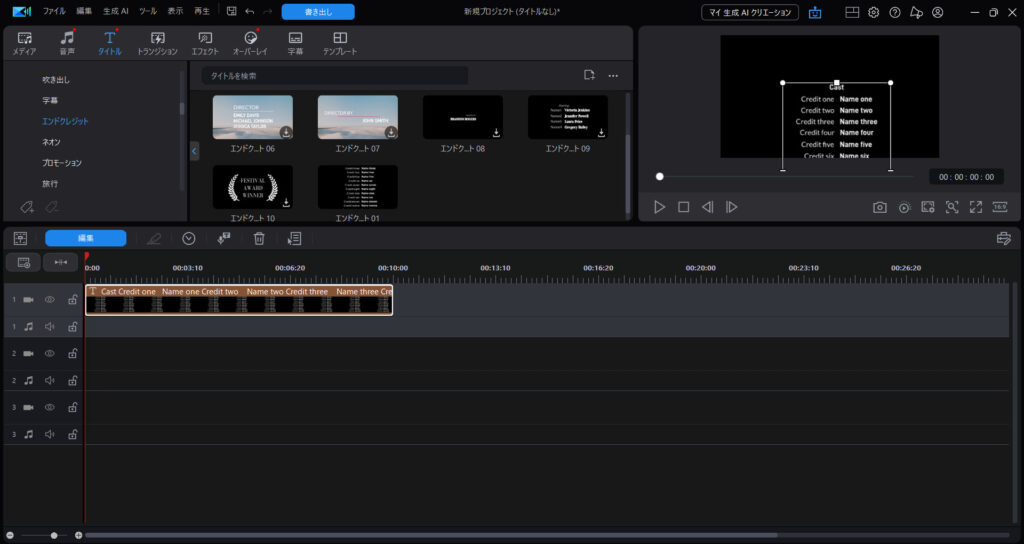Take a snapshot of the preview
This screenshot has width=1024, height=544.
tap(879, 207)
